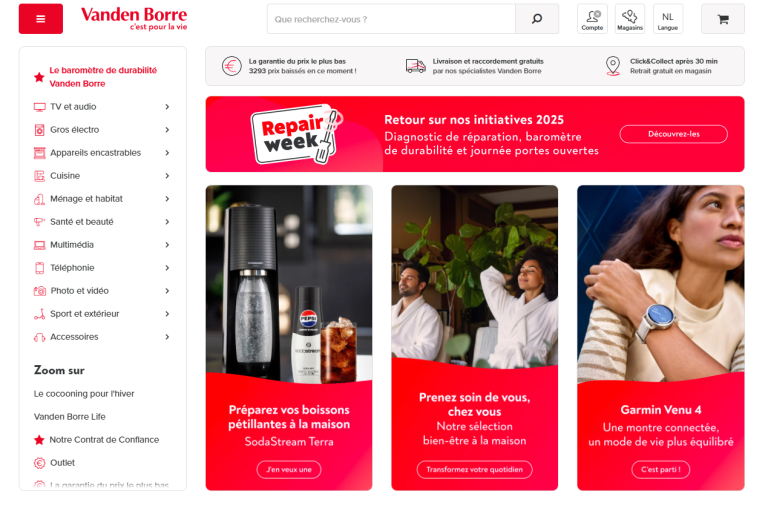
Task: Click the delivery truck icon
Action: click(x=415, y=66)
